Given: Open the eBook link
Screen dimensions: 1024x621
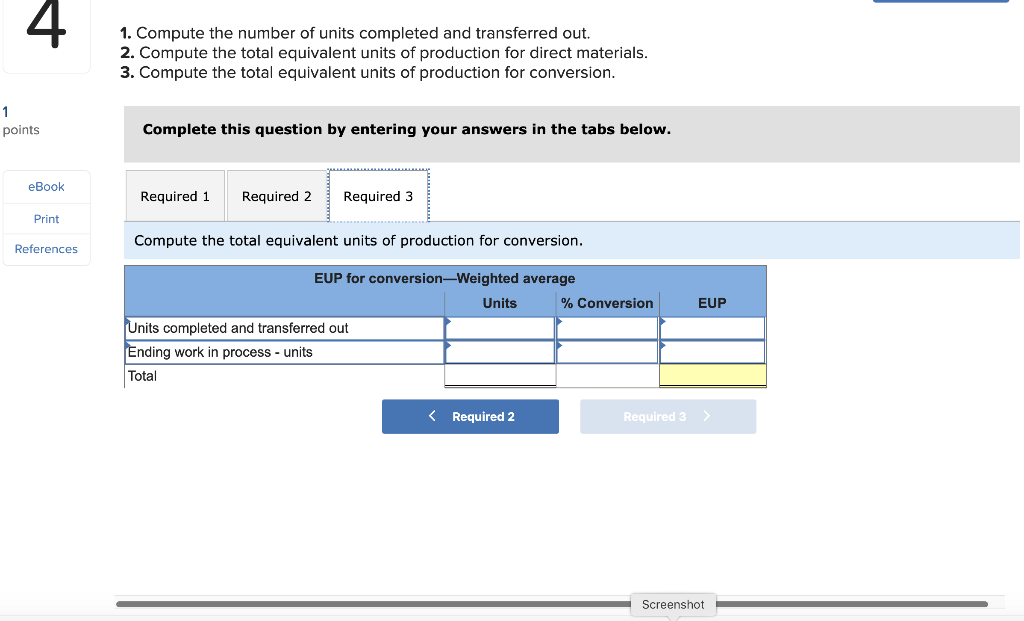Looking at the screenshot, I should coord(45,186).
